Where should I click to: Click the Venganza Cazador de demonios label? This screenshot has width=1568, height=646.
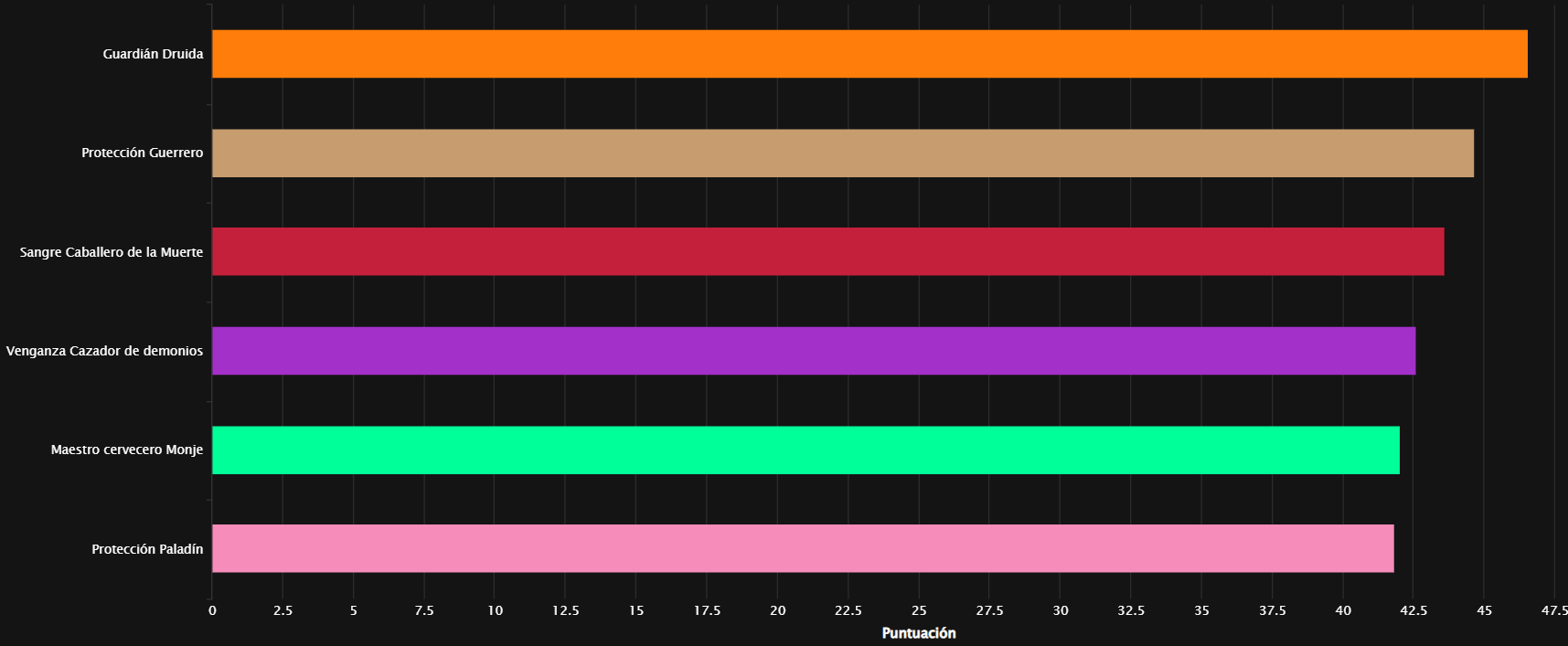point(104,351)
